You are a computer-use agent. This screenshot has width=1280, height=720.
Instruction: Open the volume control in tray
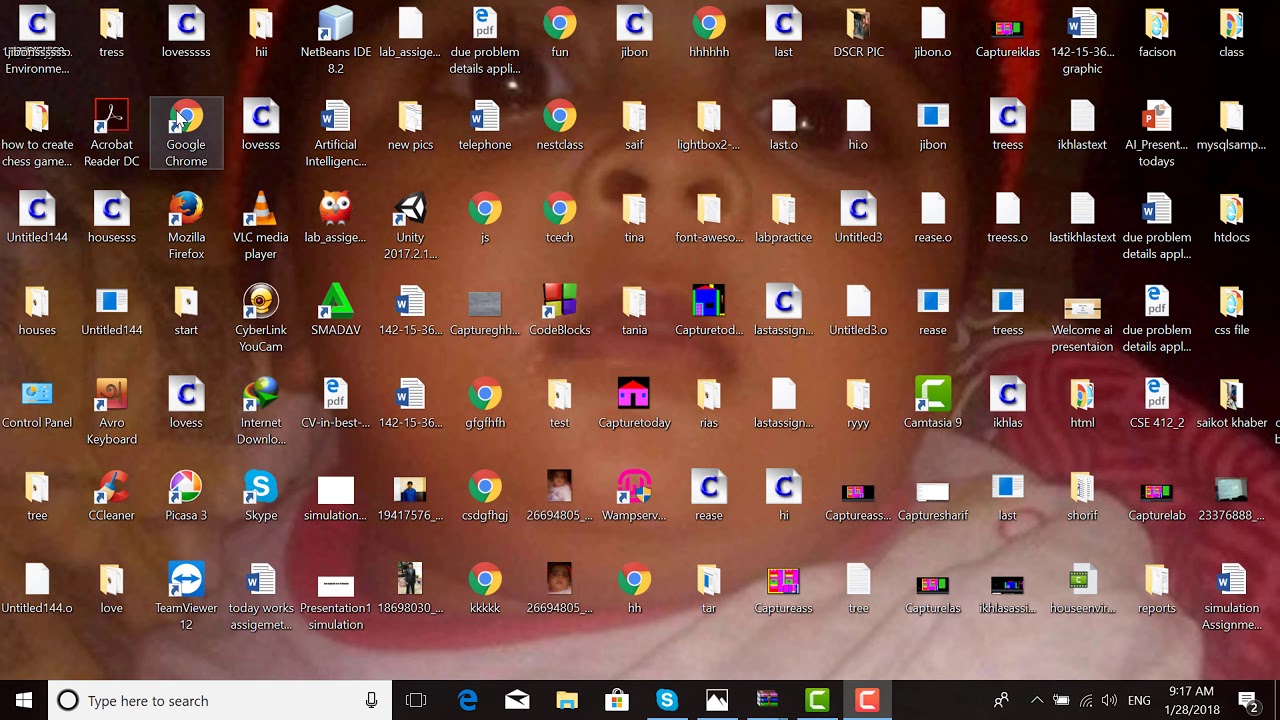[1109, 700]
